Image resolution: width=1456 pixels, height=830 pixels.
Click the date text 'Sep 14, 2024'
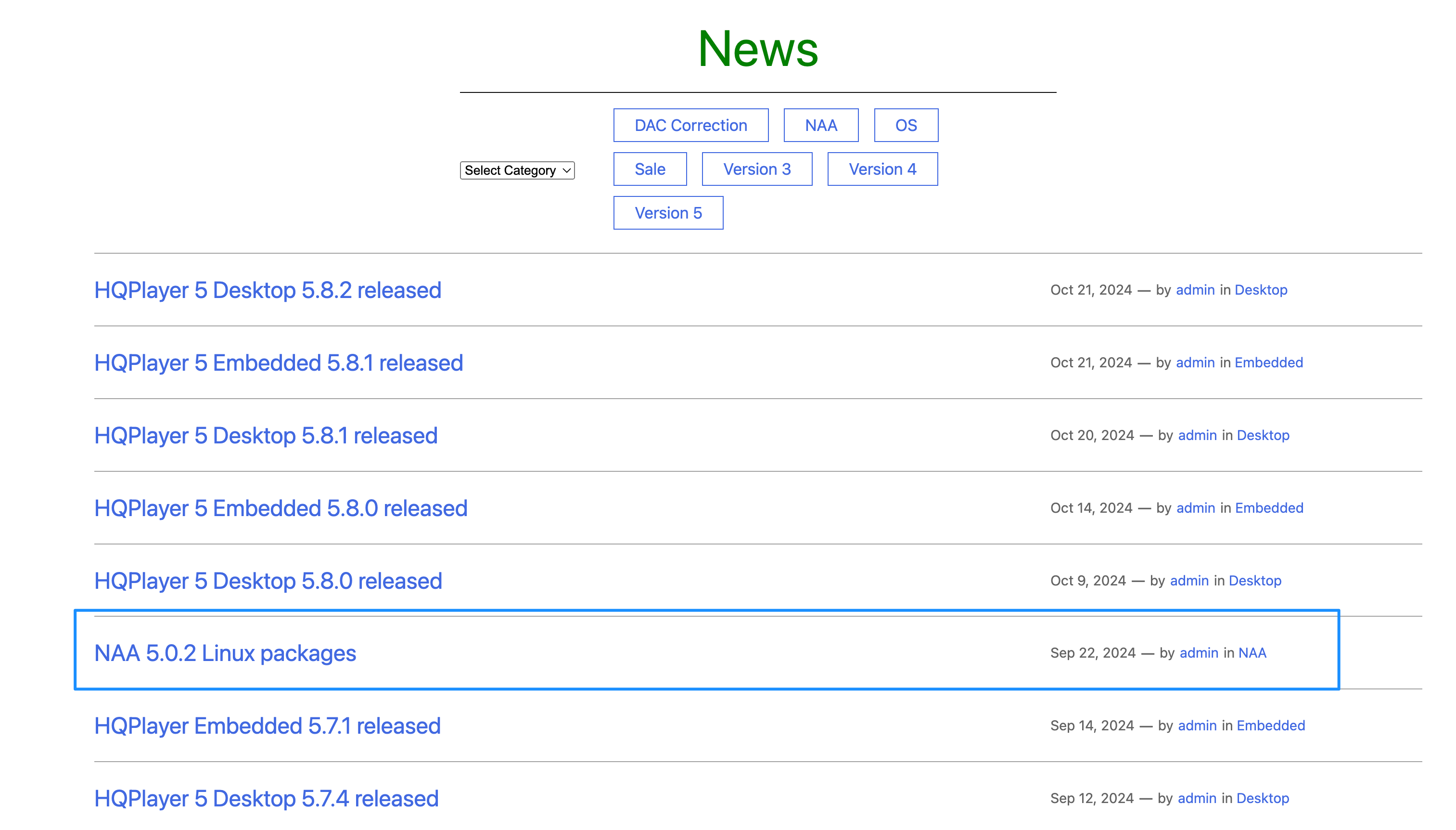coord(1092,725)
